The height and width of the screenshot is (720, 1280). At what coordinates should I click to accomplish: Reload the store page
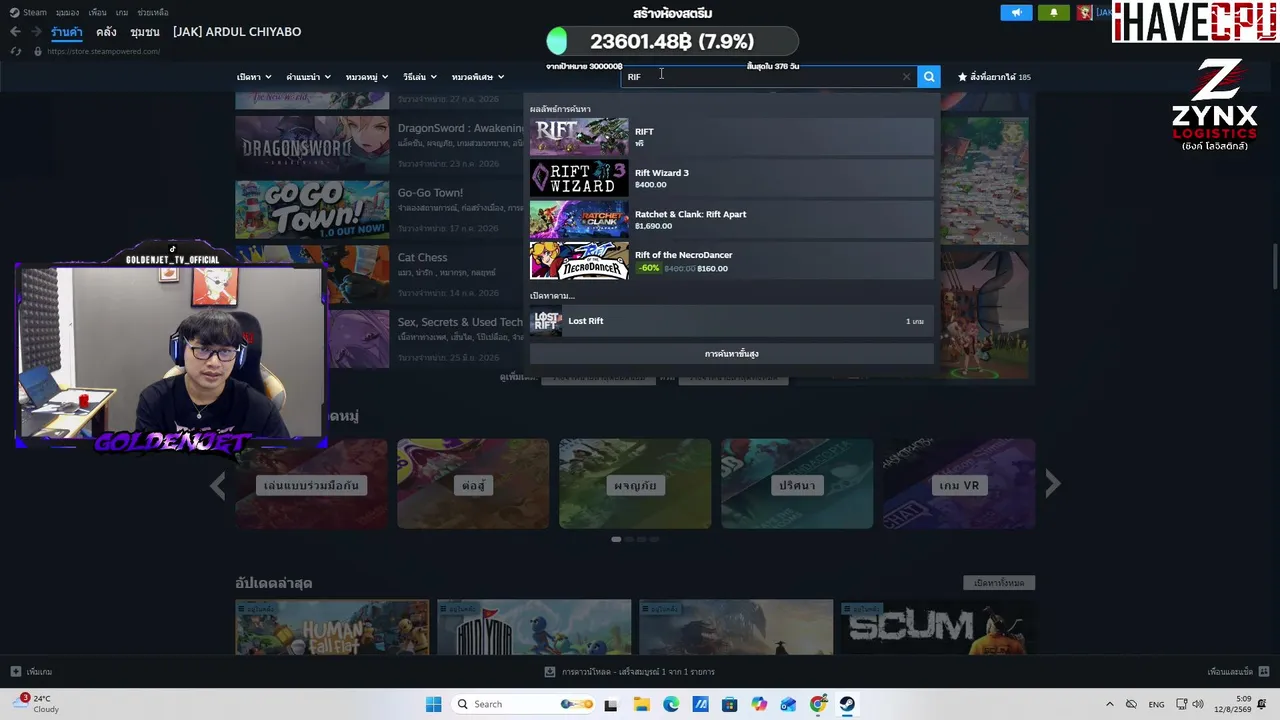[16, 51]
